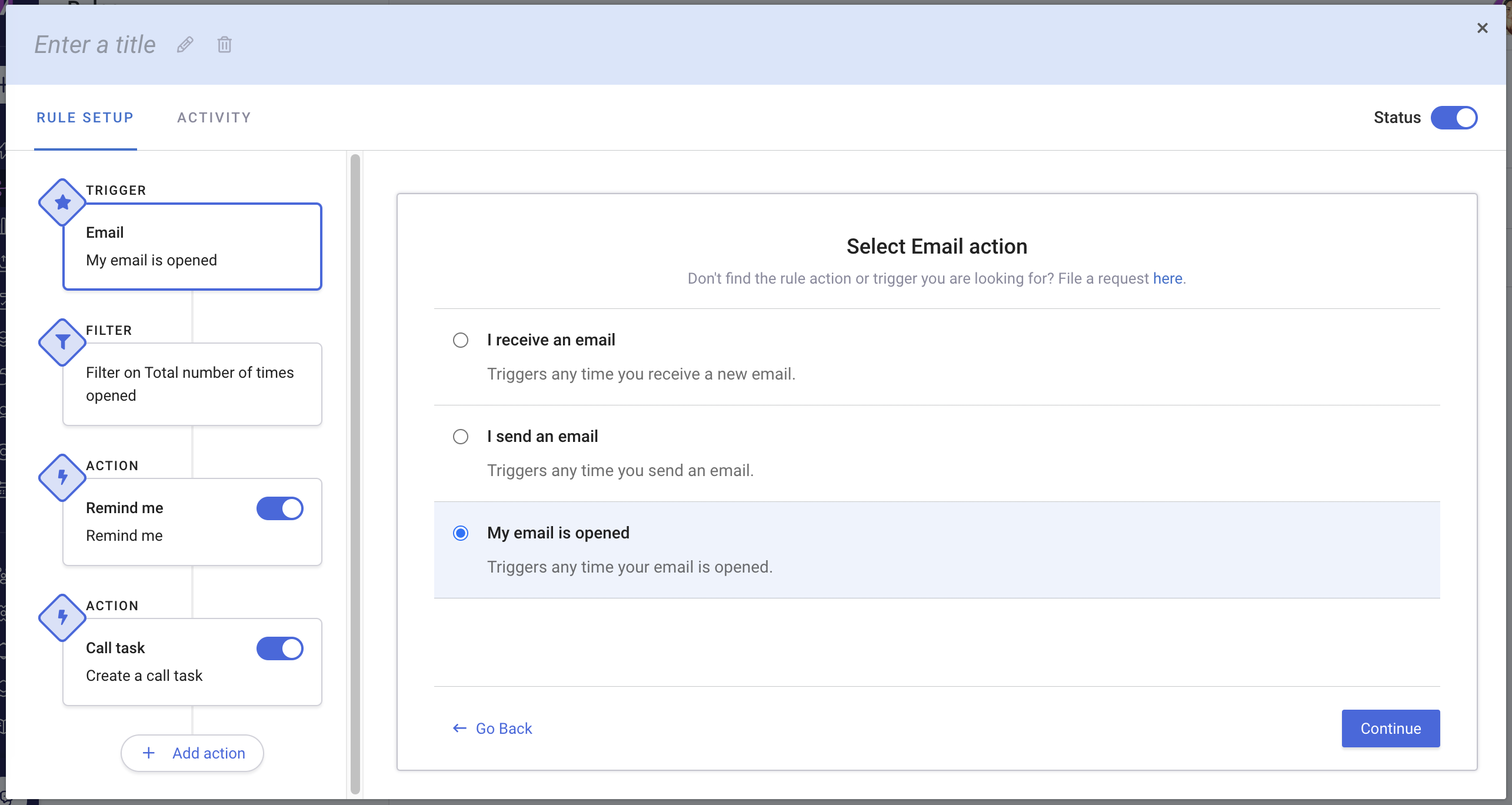Disable the Call task action toggle

point(280,648)
